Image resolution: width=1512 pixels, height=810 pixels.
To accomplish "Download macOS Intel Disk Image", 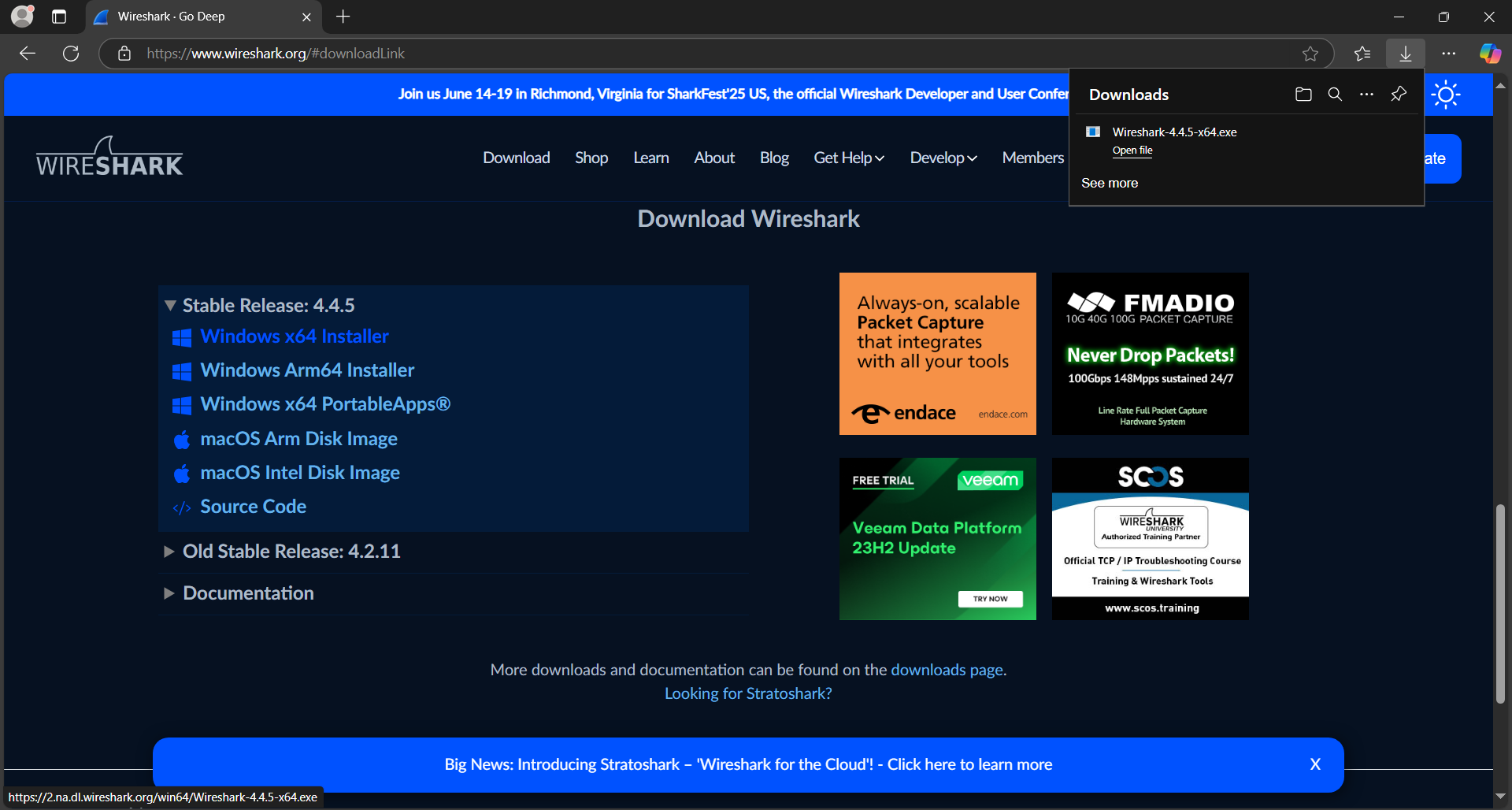I will tap(300, 472).
